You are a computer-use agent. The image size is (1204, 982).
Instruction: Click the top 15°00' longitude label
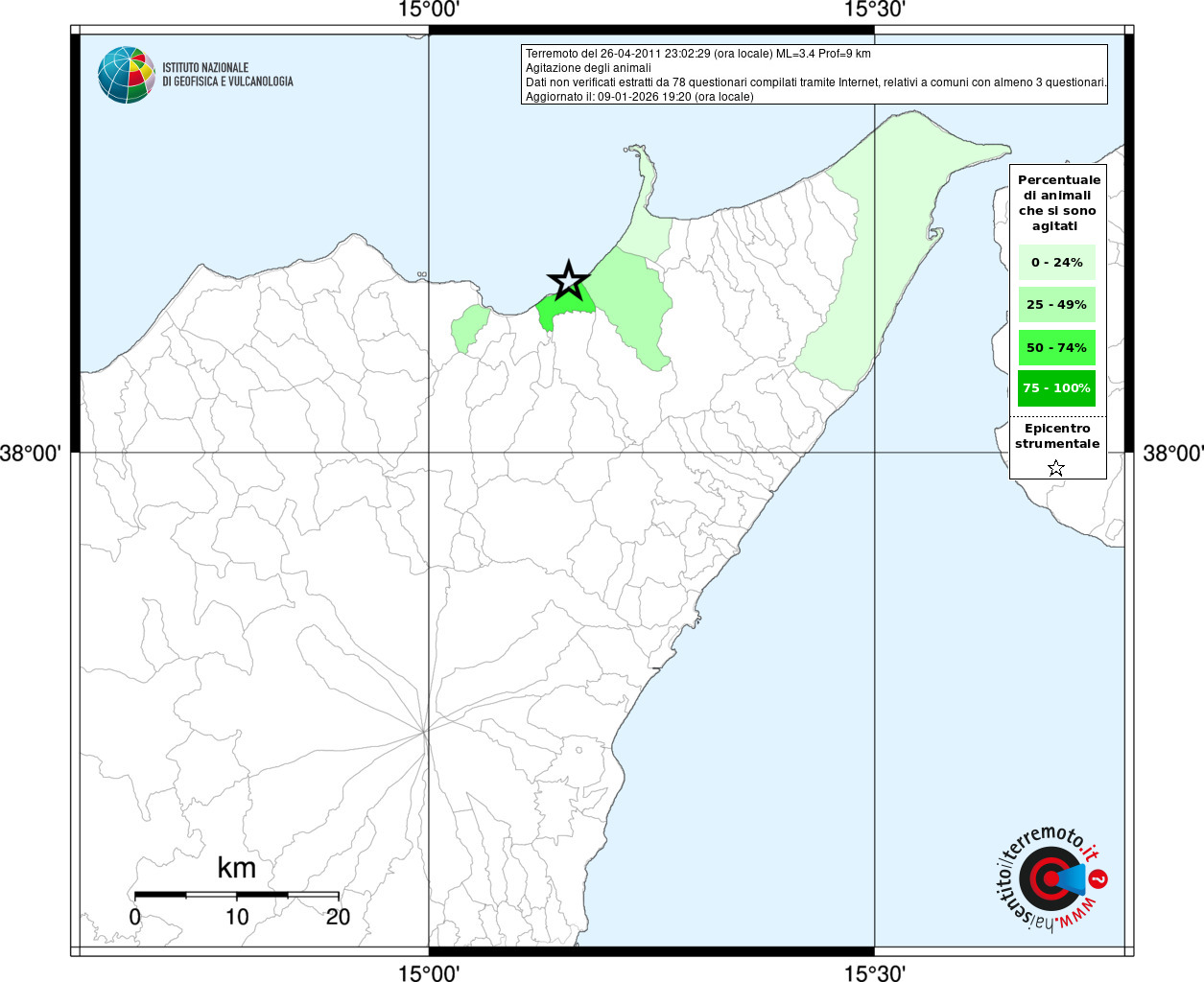pyautogui.click(x=429, y=11)
